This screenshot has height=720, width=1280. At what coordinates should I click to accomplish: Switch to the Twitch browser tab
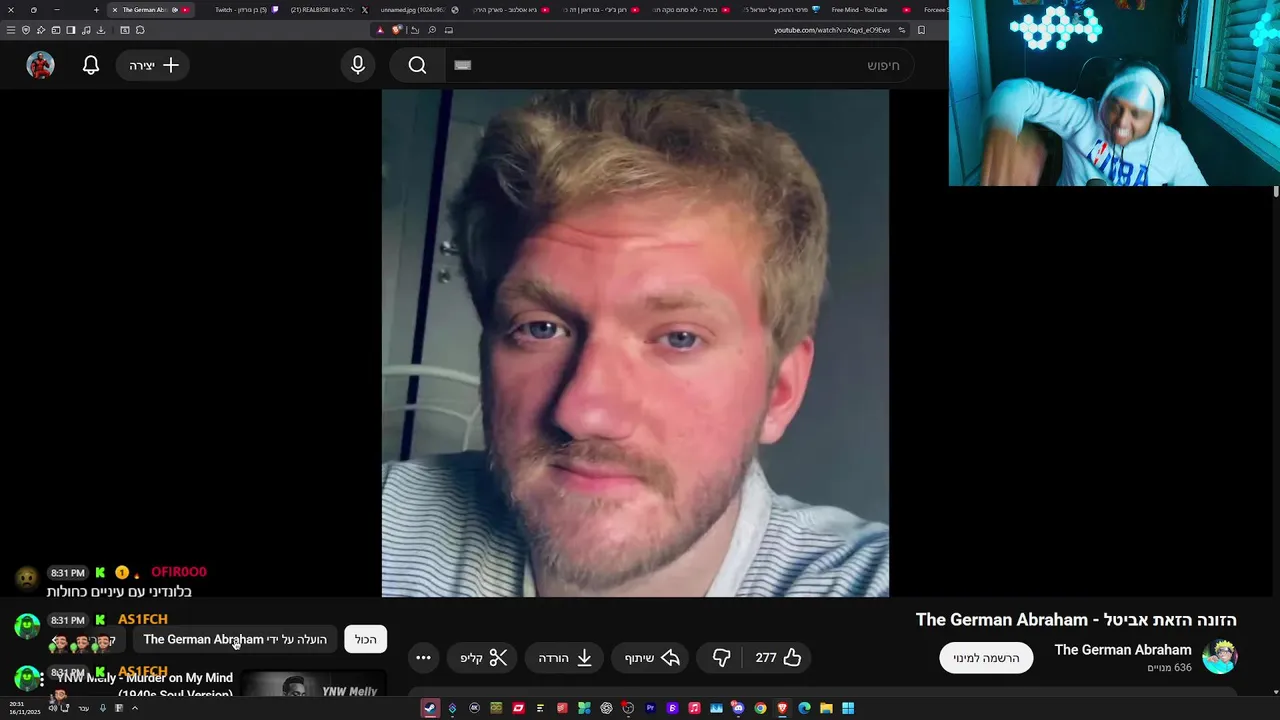tap(245, 10)
